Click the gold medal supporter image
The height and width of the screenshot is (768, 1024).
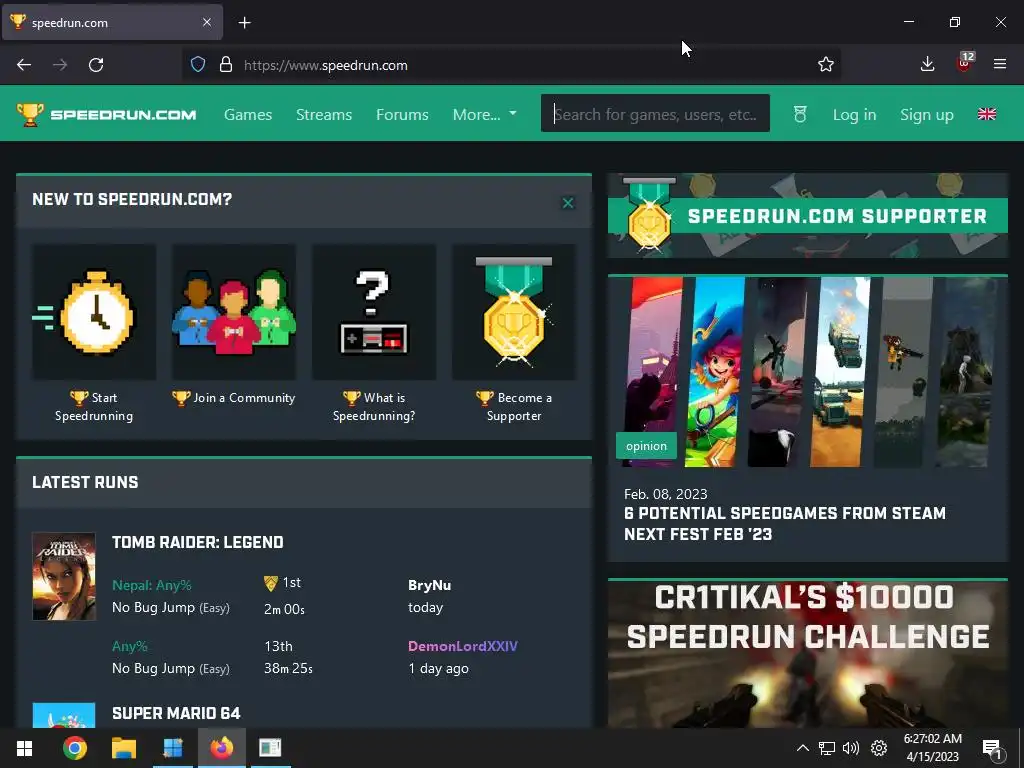[514, 312]
